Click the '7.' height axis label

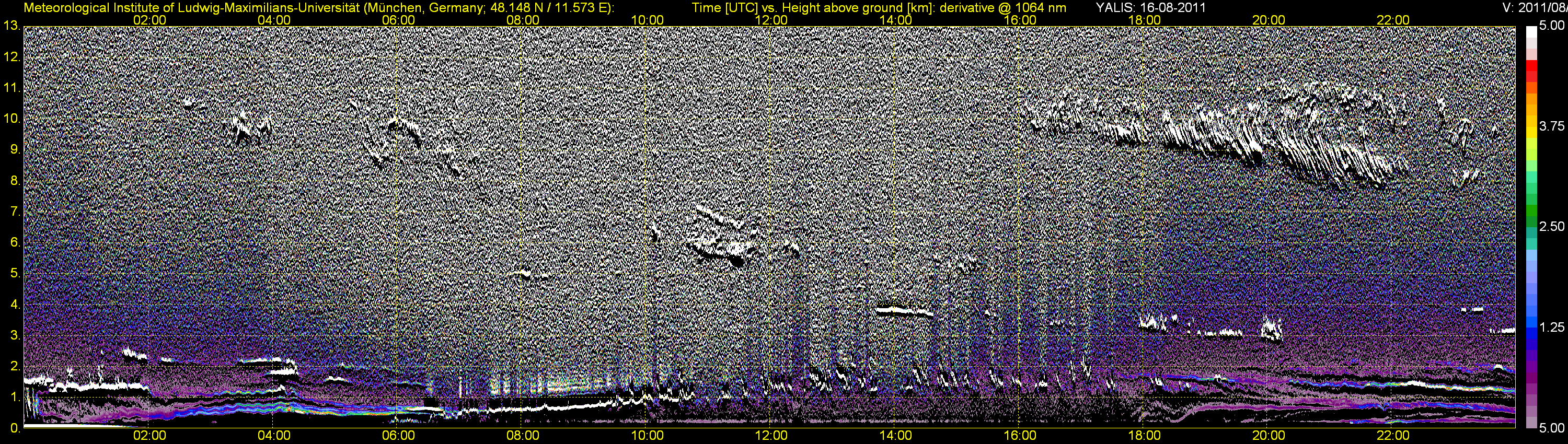[15, 212]
